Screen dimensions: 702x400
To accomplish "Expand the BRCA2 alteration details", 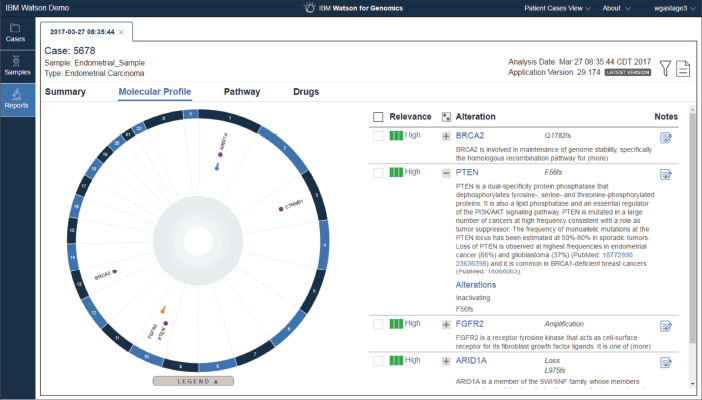I will tap(446, 136).
